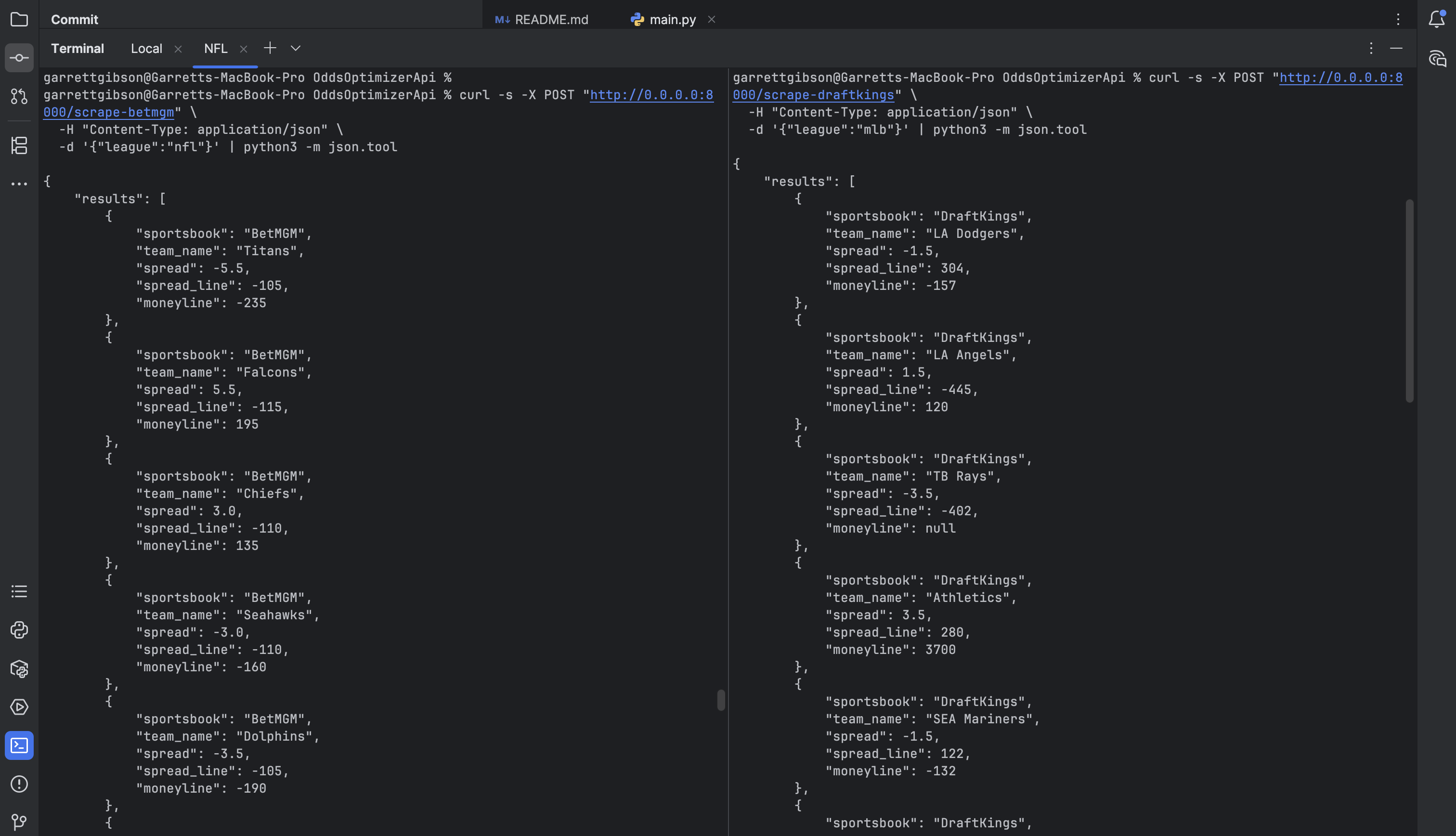The height and width of the screenshot is (836, 1456).
Task: Click the "spread": -5.5 value
Action: (228, 268)
